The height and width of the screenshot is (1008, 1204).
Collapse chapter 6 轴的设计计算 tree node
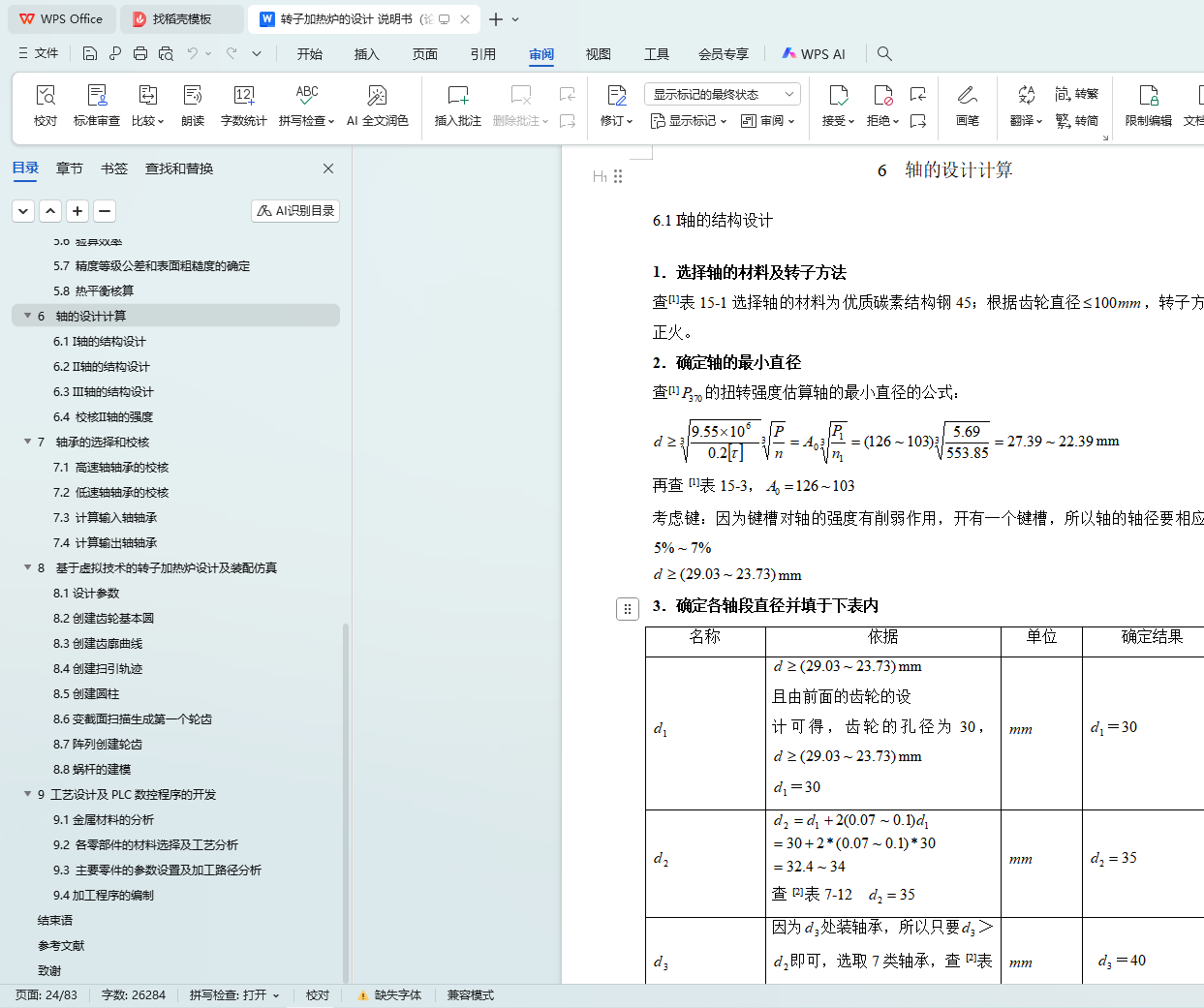pos(27,316)
